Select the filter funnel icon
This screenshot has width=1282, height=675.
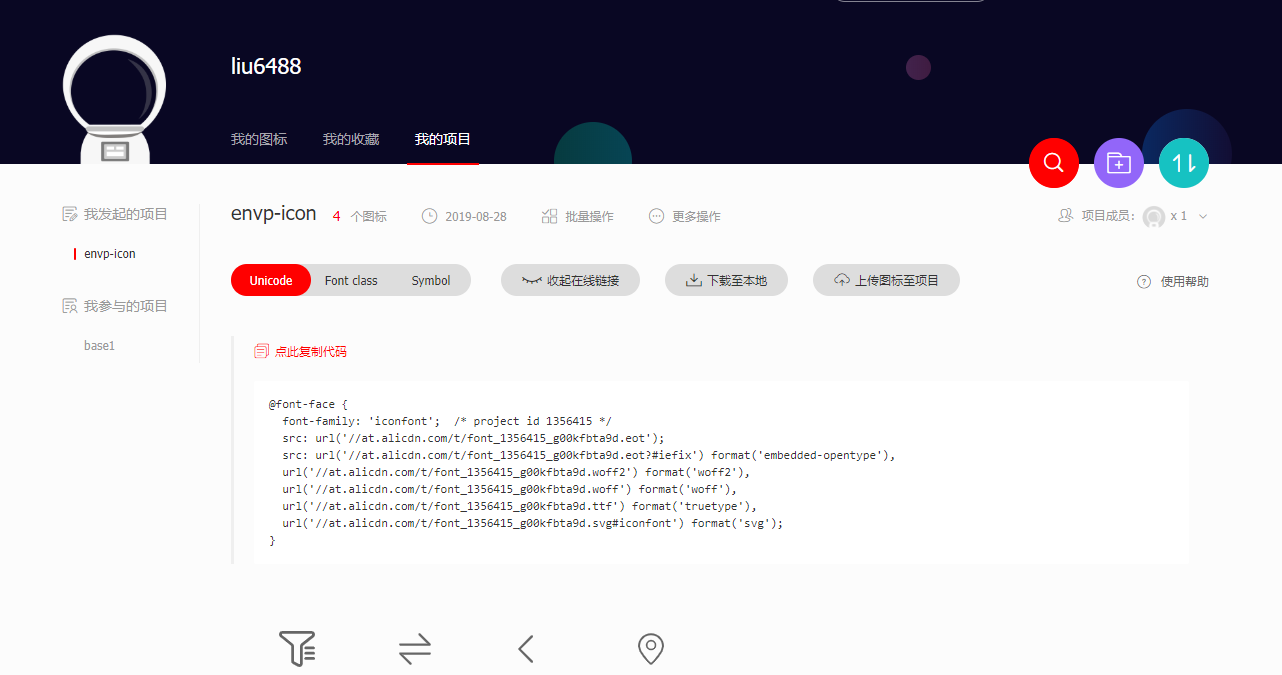click(x=298, y=649)
